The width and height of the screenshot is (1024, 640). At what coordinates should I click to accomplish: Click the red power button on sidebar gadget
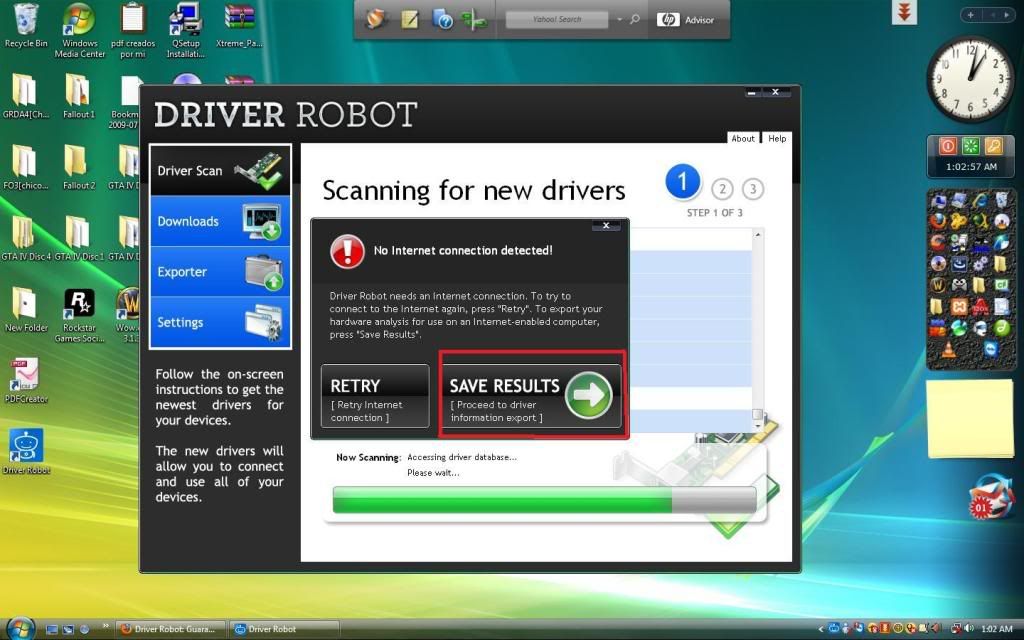pos(948,146)
